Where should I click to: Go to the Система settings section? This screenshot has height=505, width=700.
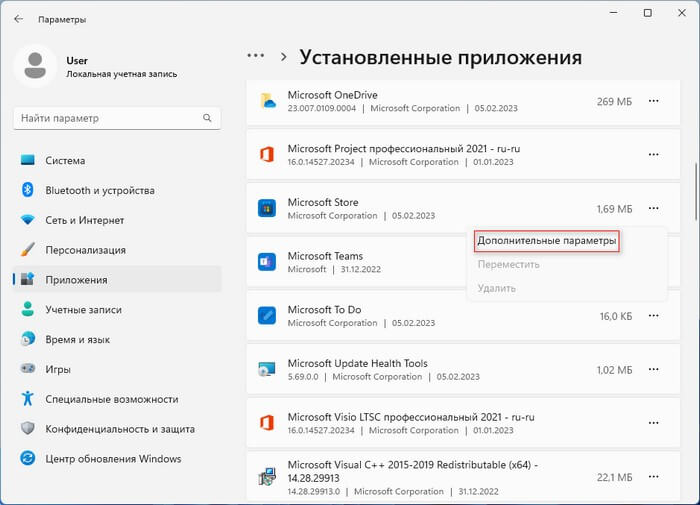pos(117,160)
